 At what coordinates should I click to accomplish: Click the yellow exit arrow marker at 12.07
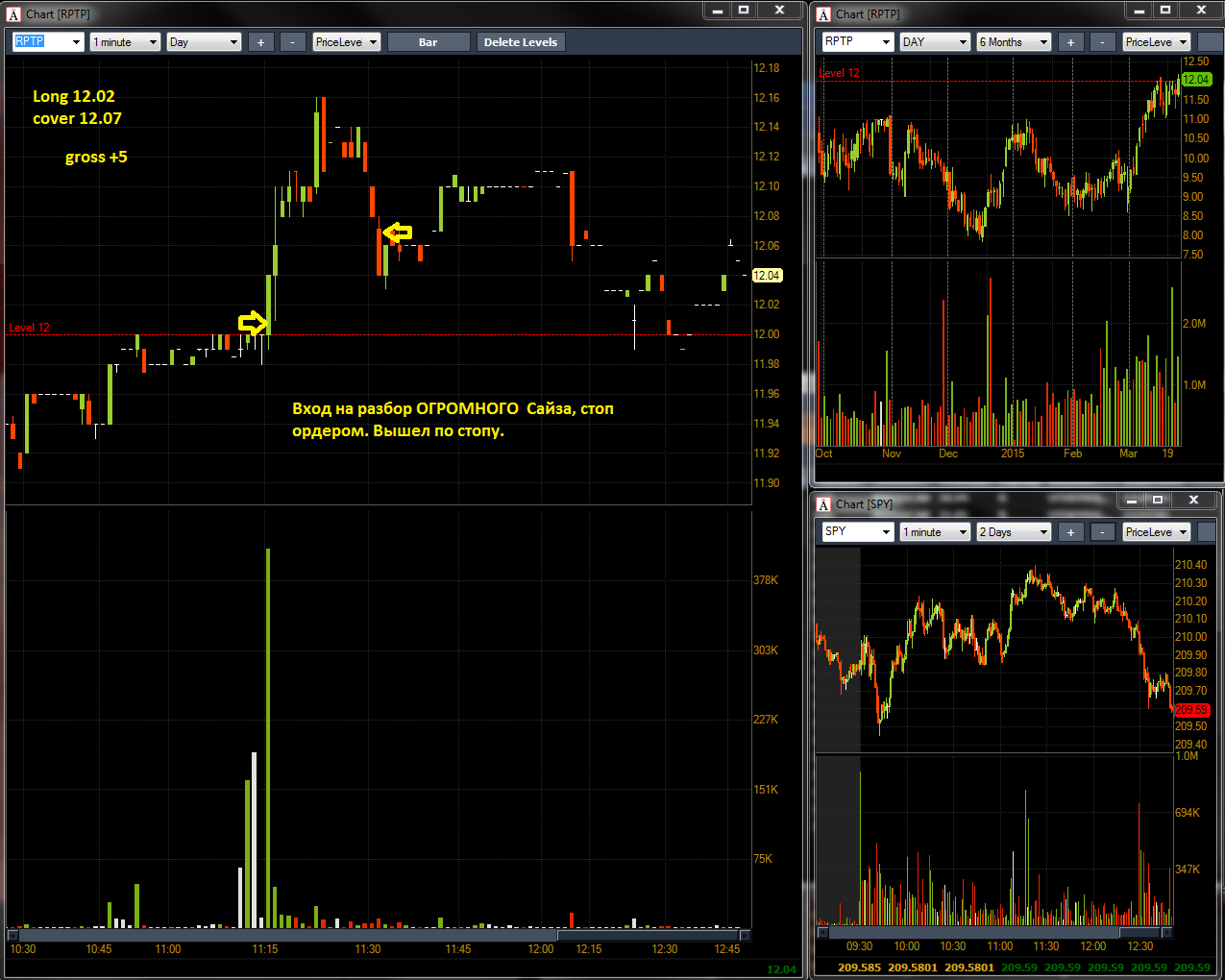pos(398,233)
